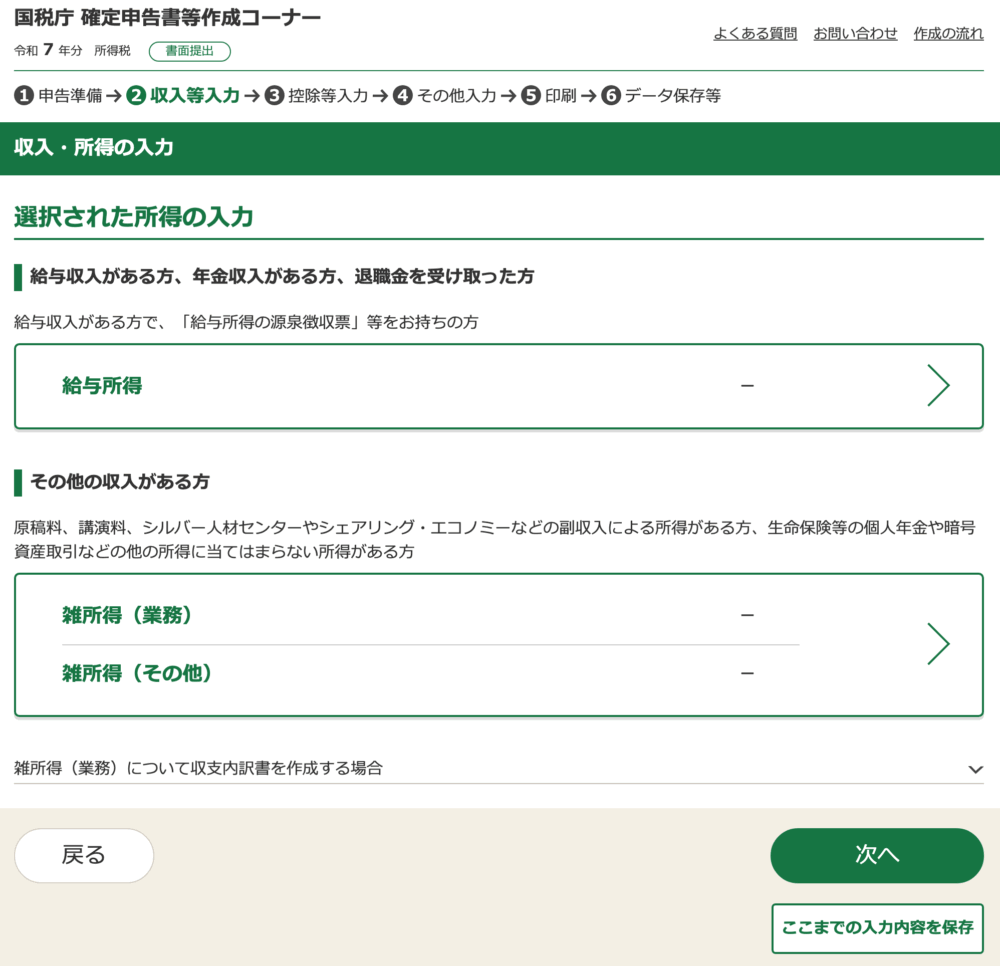Open the 雑所得 entry section via its arrow

click(x=938, y=644)
